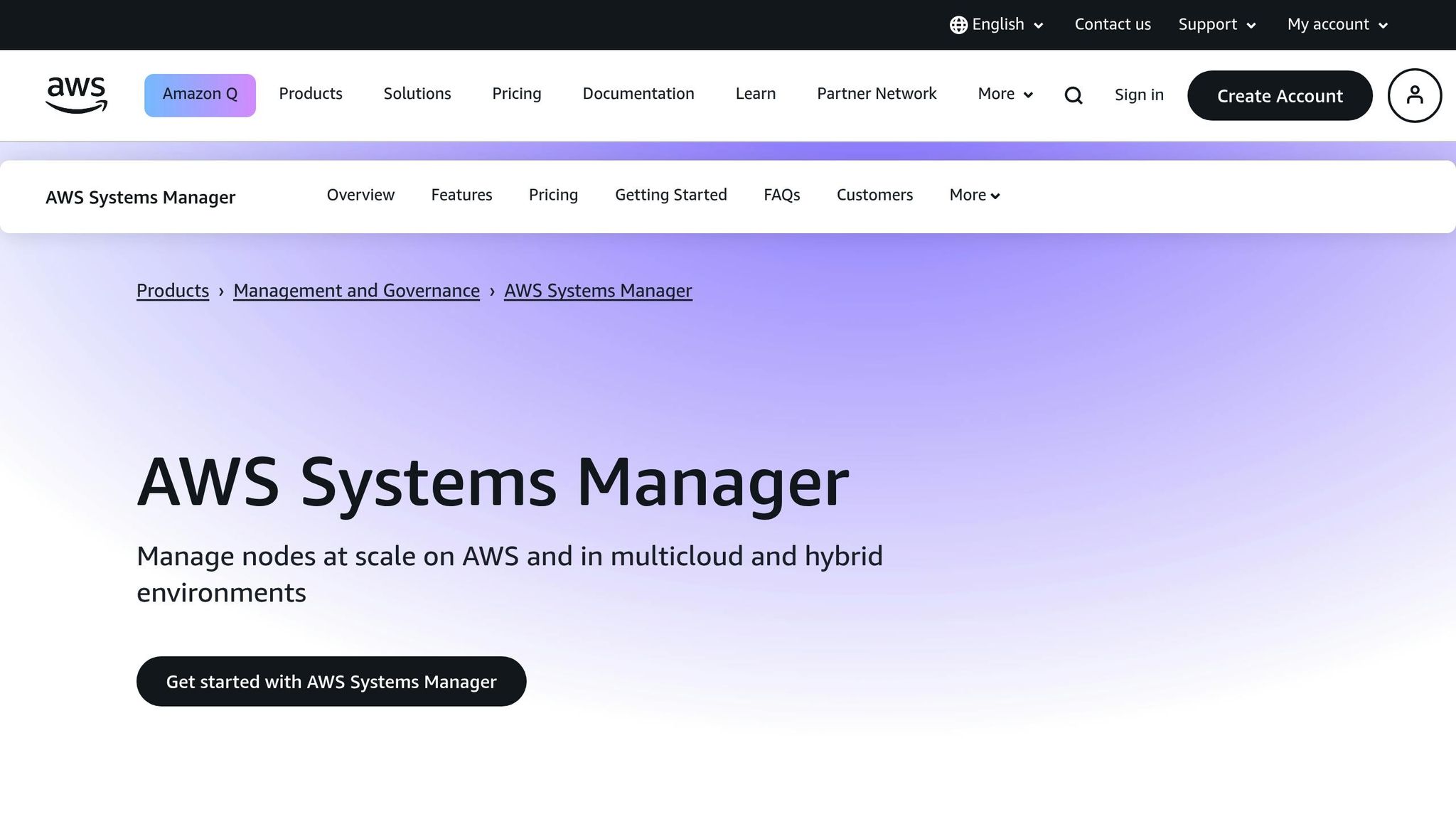Click Management and Governance breadcrumb

[x=356, y=291]
